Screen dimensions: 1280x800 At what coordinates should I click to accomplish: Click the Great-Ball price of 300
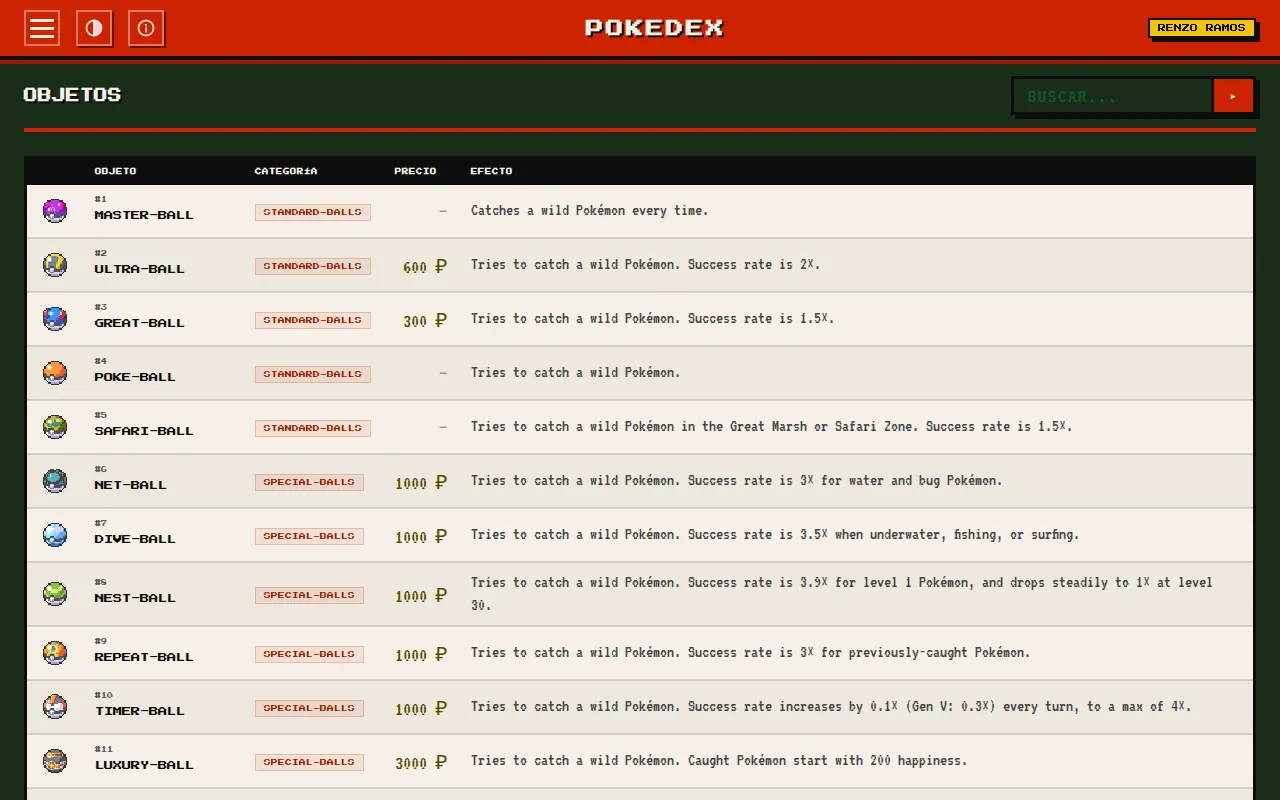(x=424, y=321)
